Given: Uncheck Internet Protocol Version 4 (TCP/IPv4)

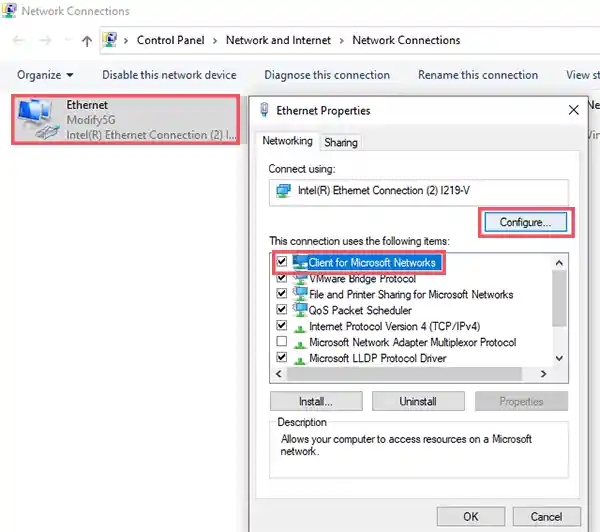Looking at the screenshot, I should tap(282, 325).
